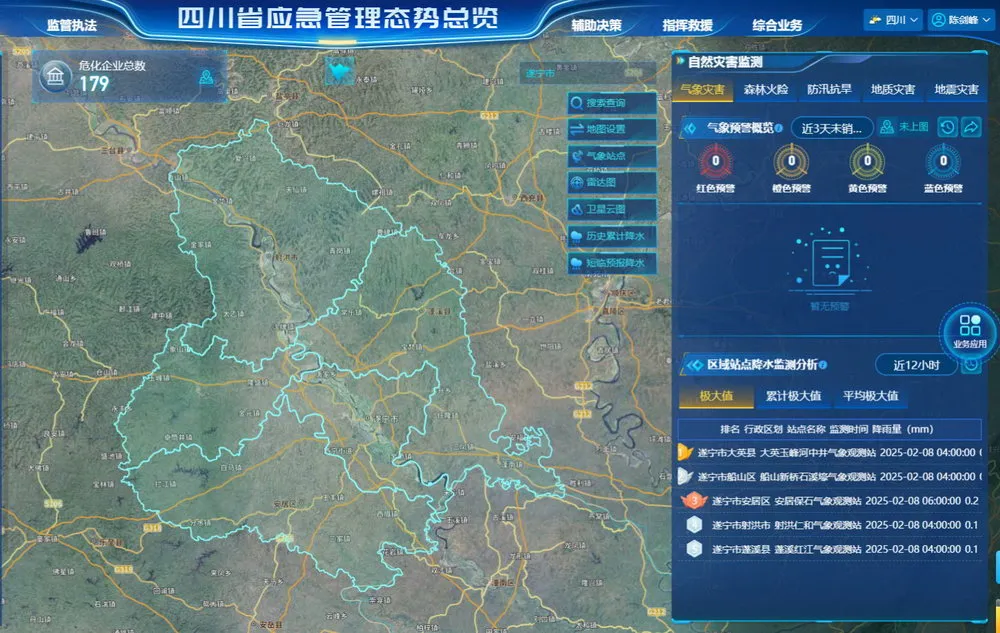Click the 业务应用 floating apps button
Image resolution: width=1000 pixels, height=633 pixels.
(x=969, y=331)
